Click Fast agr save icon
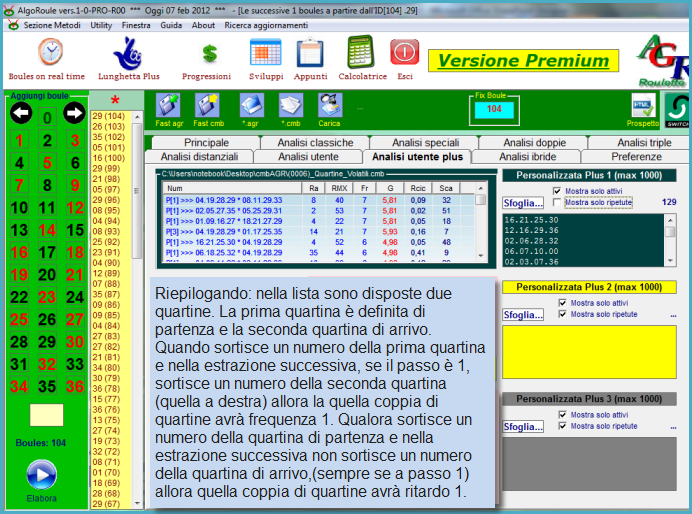Viewport: 692px width, 514px height. 168,105
